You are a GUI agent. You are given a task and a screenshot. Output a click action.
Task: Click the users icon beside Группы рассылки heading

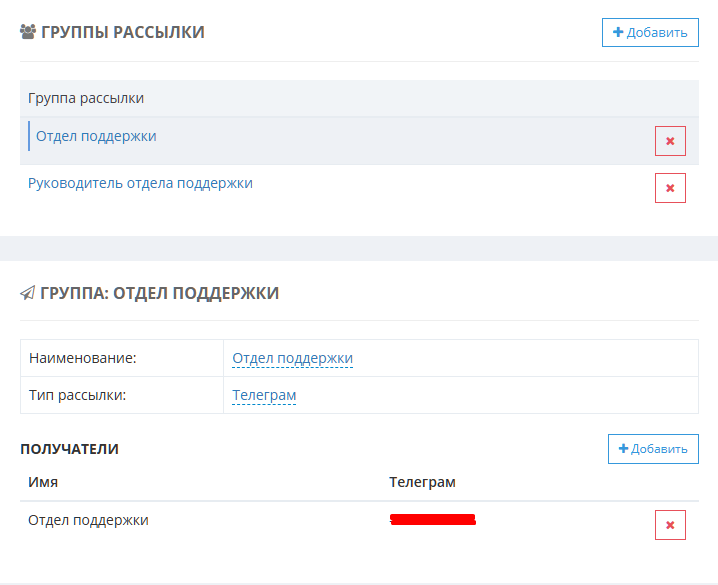[28, 32]
